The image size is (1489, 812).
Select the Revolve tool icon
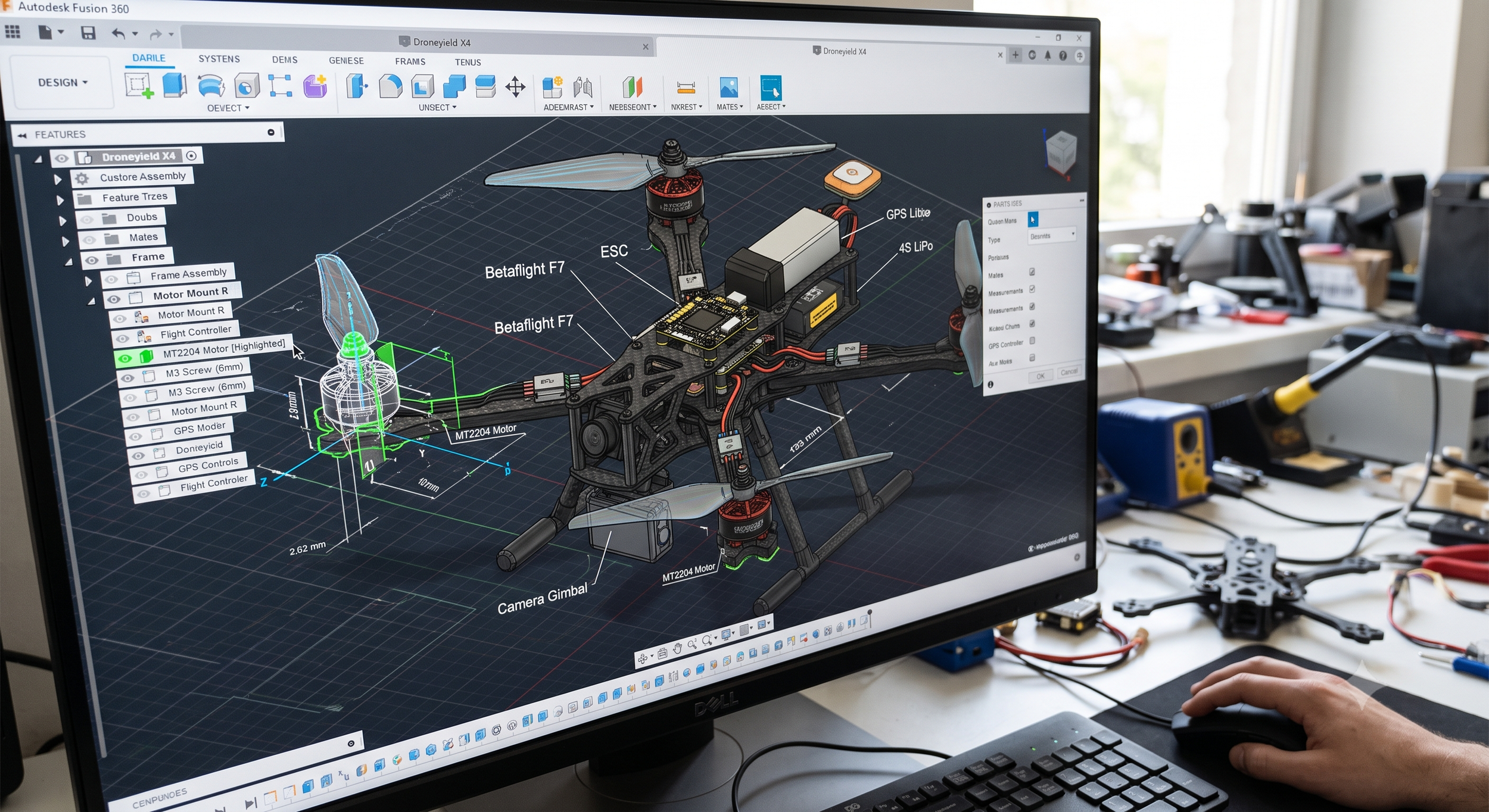tap(211, 86)
